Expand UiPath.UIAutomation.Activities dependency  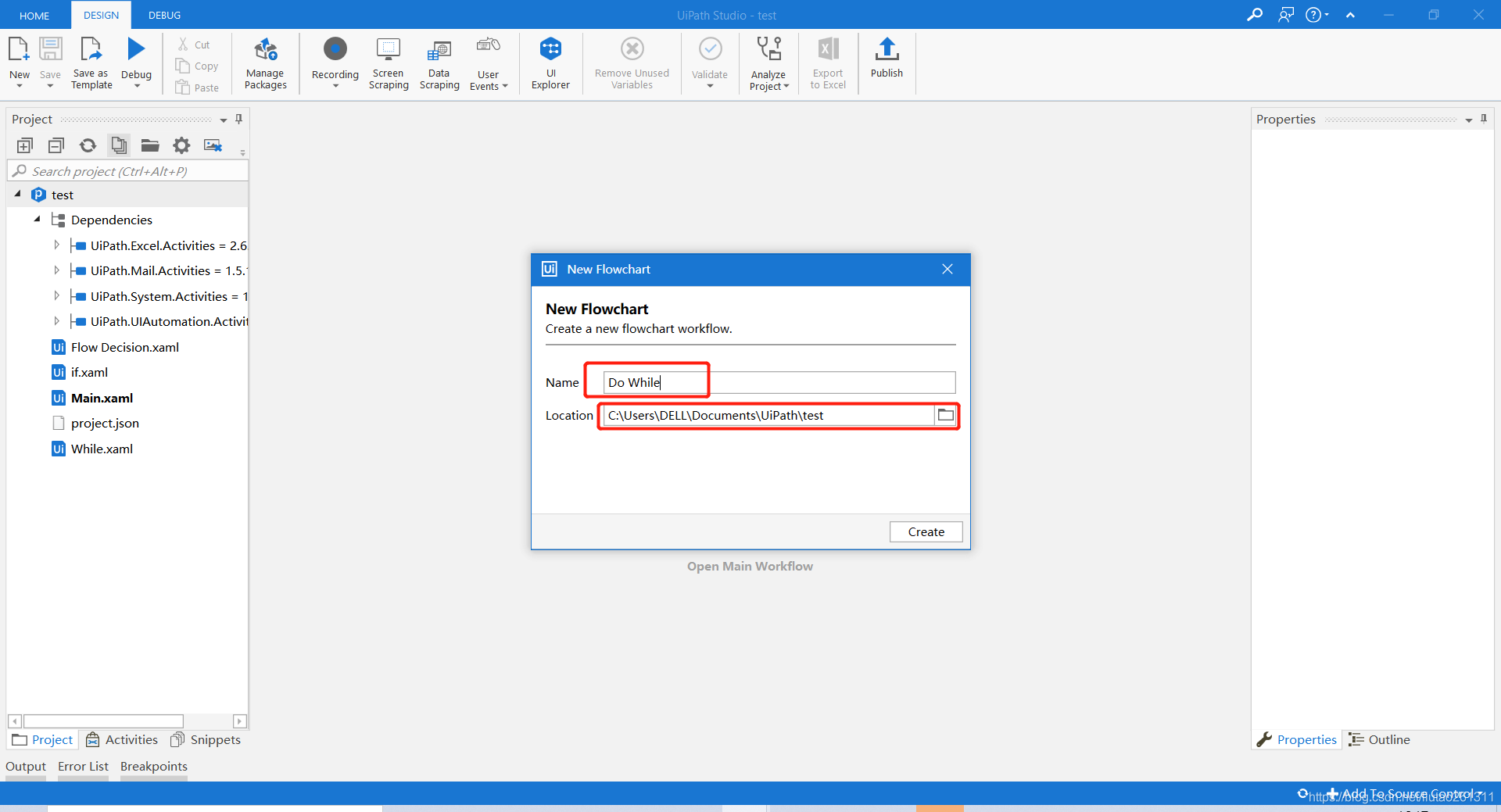[56, 320]
